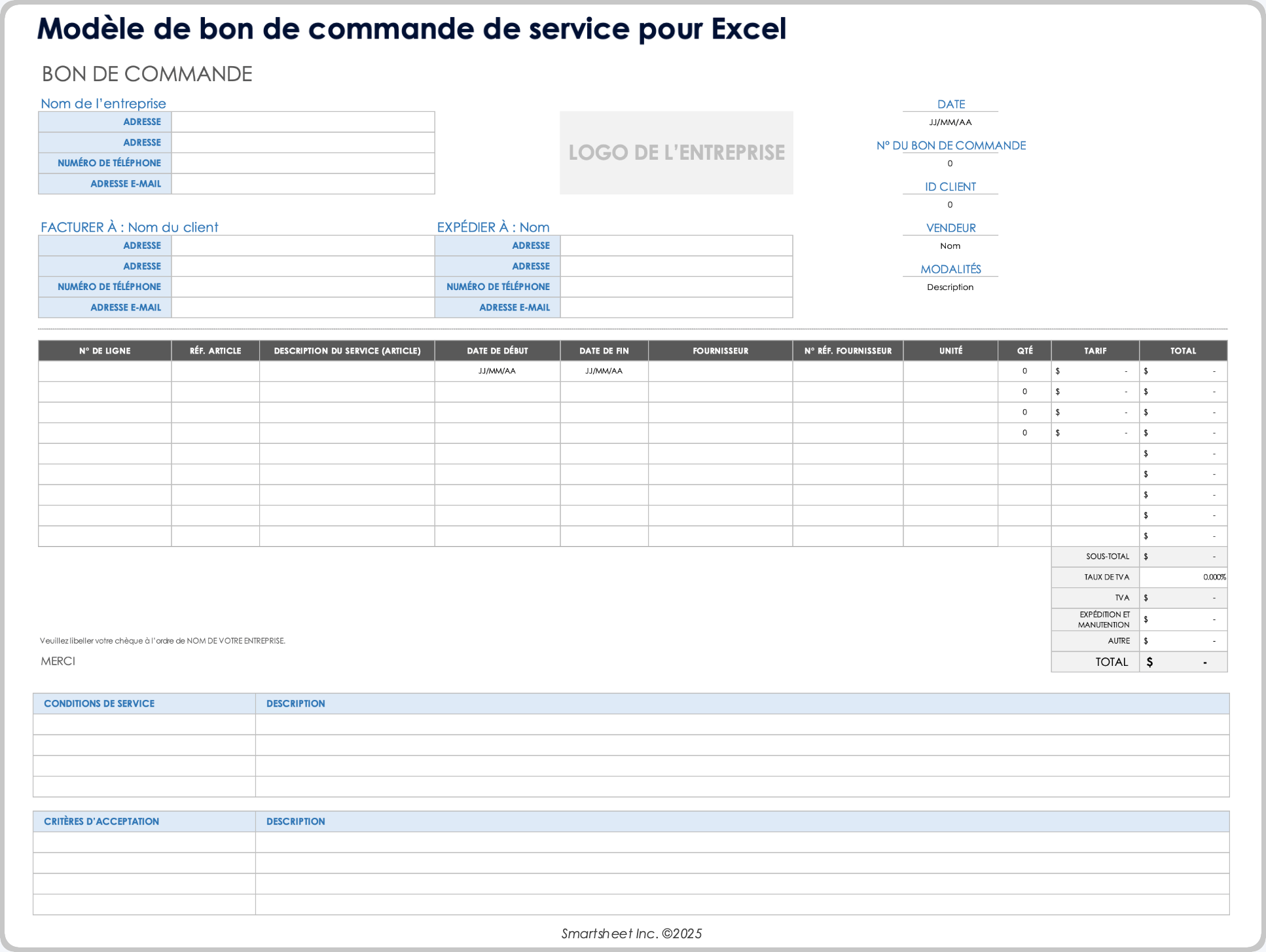Viewport: 1266px width, 952px height.
Task: Select the FACTURER À client name label
Action: point(130,227)
